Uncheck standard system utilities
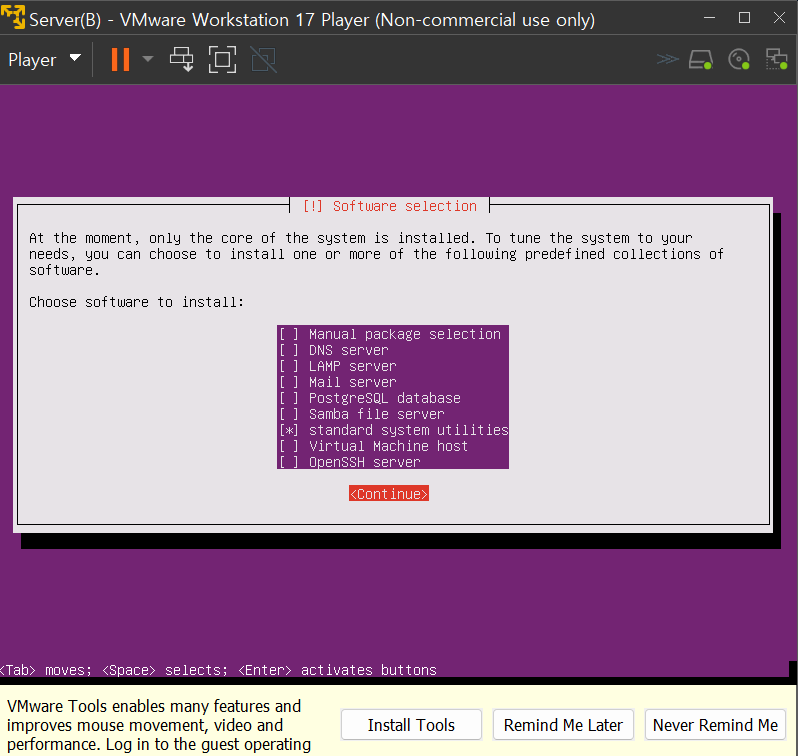Viewport: 798px width, 756px height. [x=289, y=430]
